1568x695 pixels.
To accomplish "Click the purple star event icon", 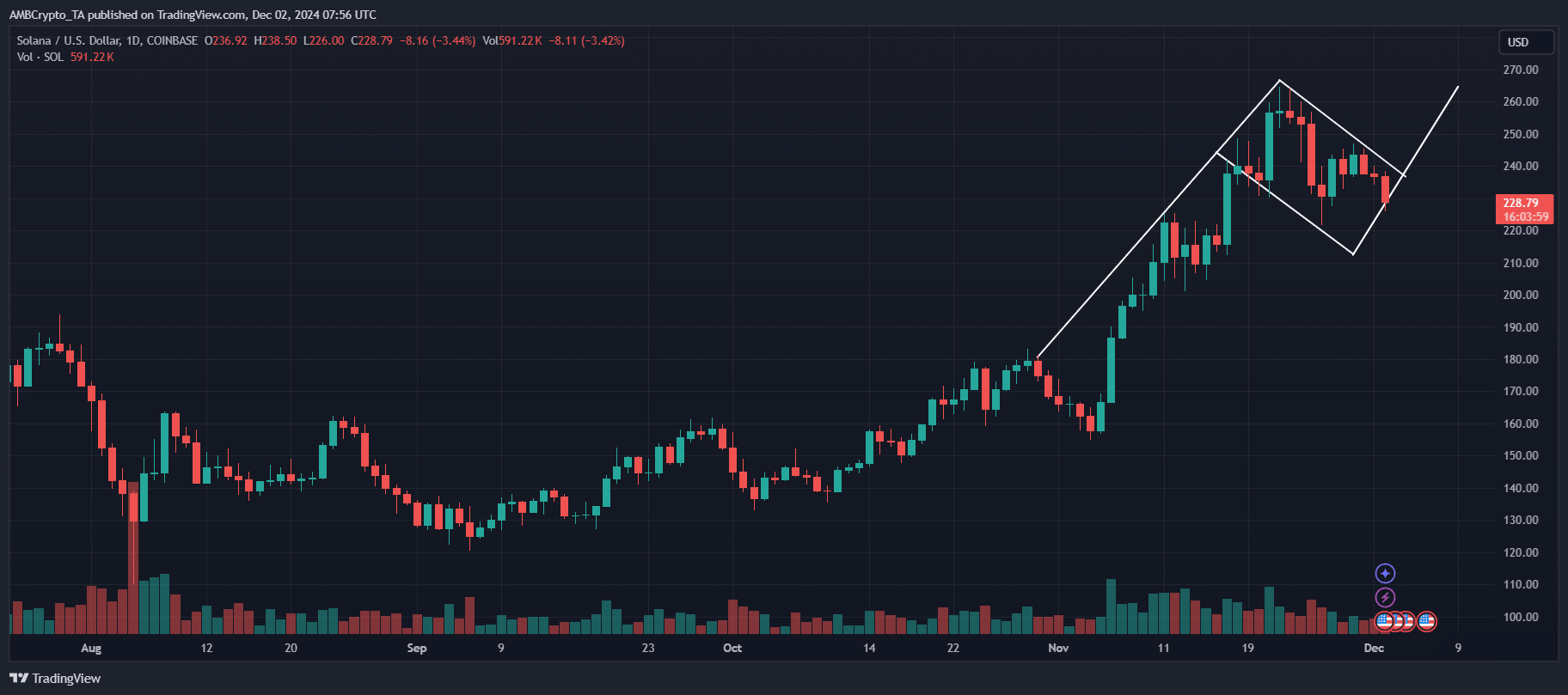I will 1385,573.
